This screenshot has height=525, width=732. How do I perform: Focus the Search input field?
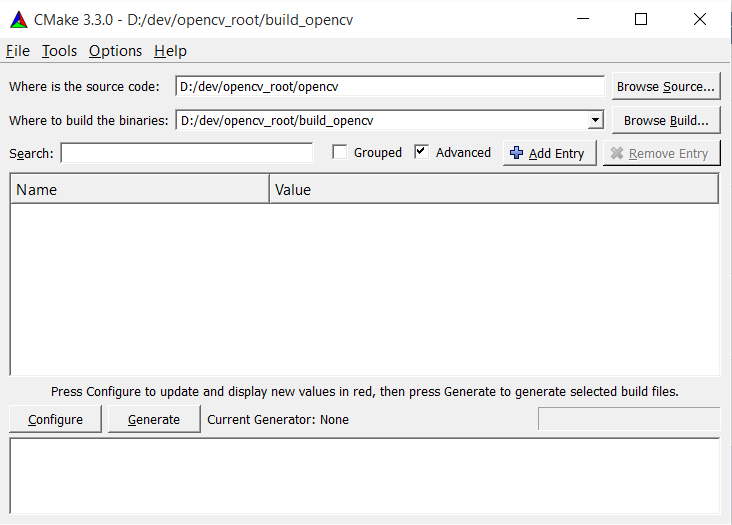(x=187, y=153)
